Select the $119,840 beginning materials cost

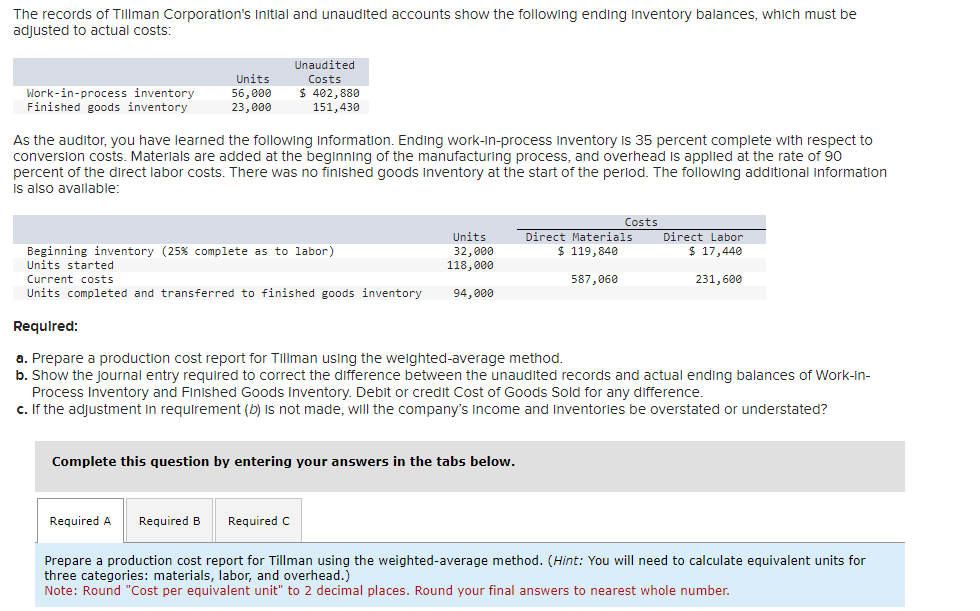click(587, 251)
